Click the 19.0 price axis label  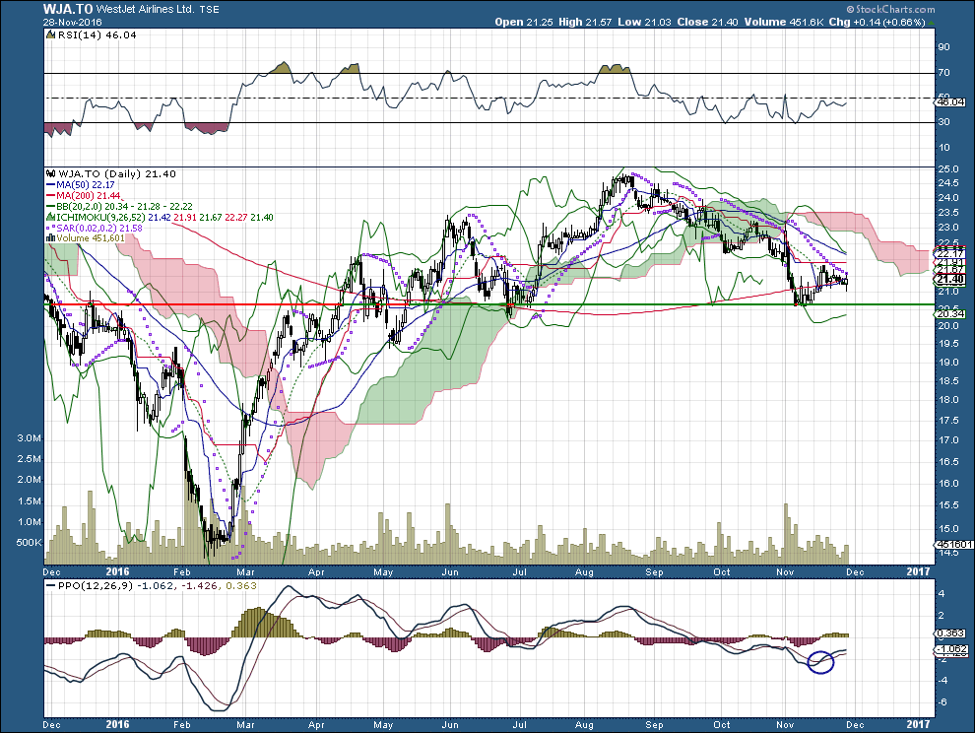(x=947, y=362)
